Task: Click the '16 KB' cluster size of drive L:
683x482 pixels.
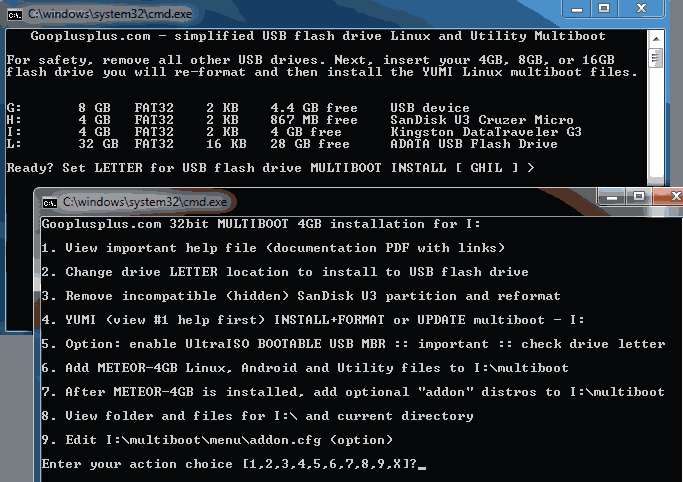Action: point(226,144)
